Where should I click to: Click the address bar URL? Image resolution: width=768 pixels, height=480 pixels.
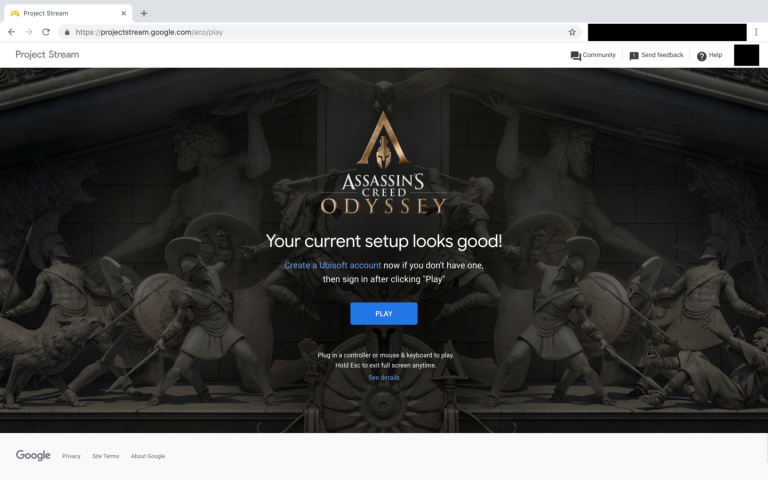click(149, 32)
